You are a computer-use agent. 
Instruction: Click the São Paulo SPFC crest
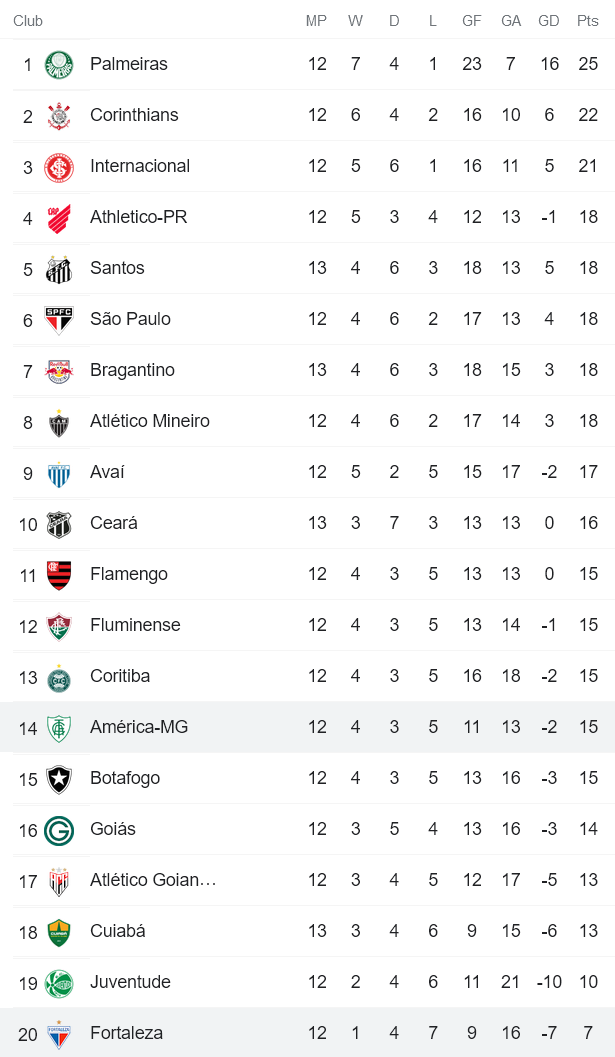[59, 320]
